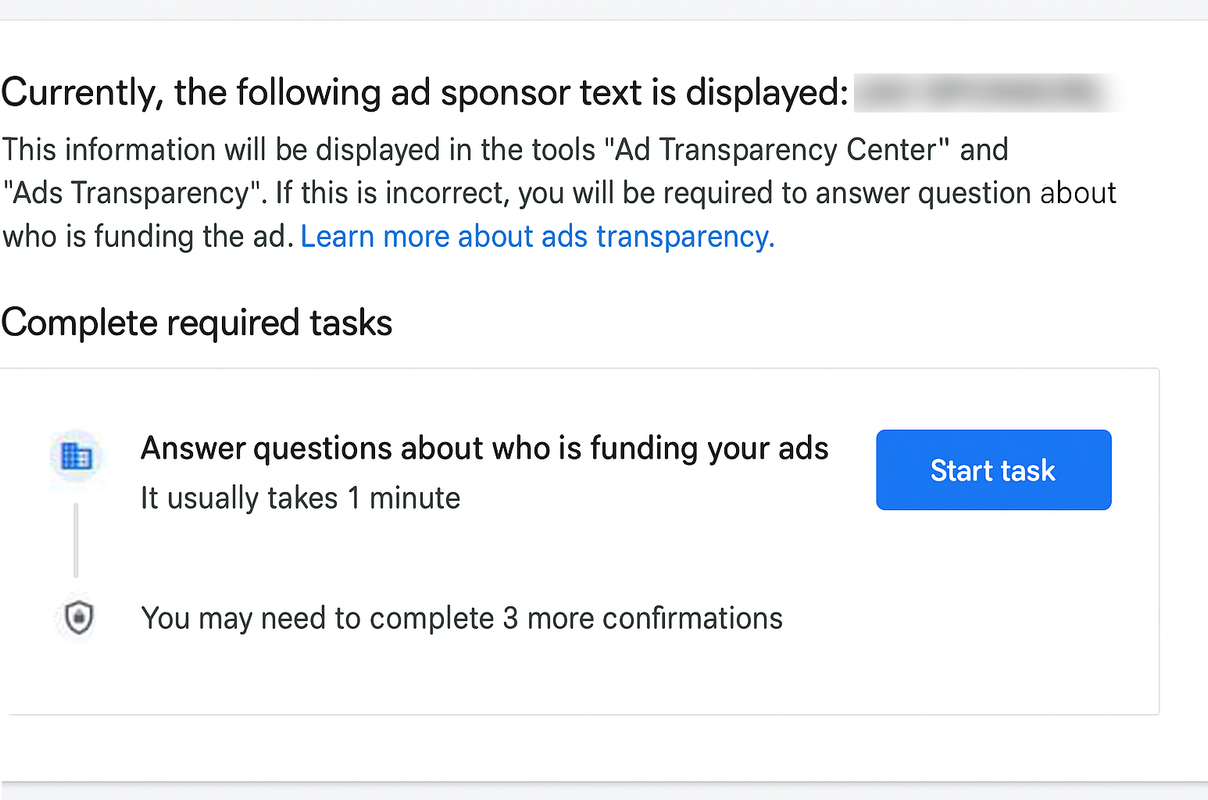Viewport: 1208px width, 800px height.
Task: Click the quoted "Ads Transparency" text
Action: pos(126,193)
